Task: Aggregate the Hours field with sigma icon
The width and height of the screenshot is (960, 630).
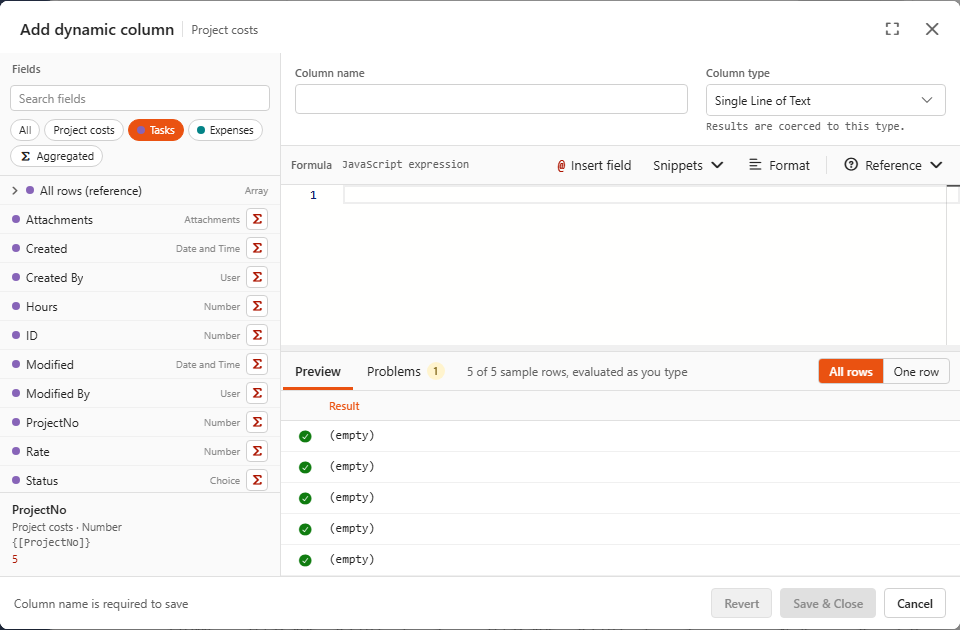Action: click(x=257, y=306)
